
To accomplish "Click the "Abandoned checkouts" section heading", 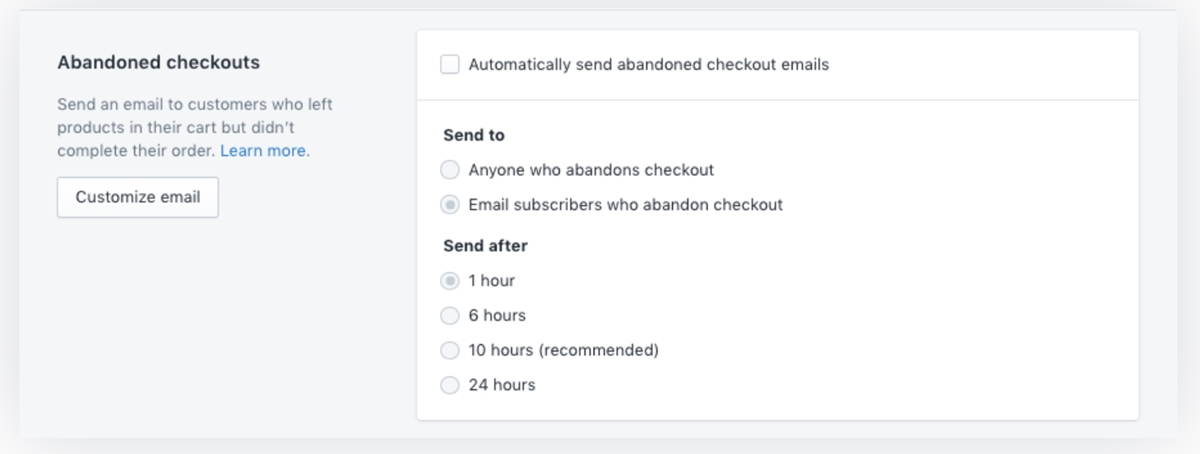I will 158,62.
